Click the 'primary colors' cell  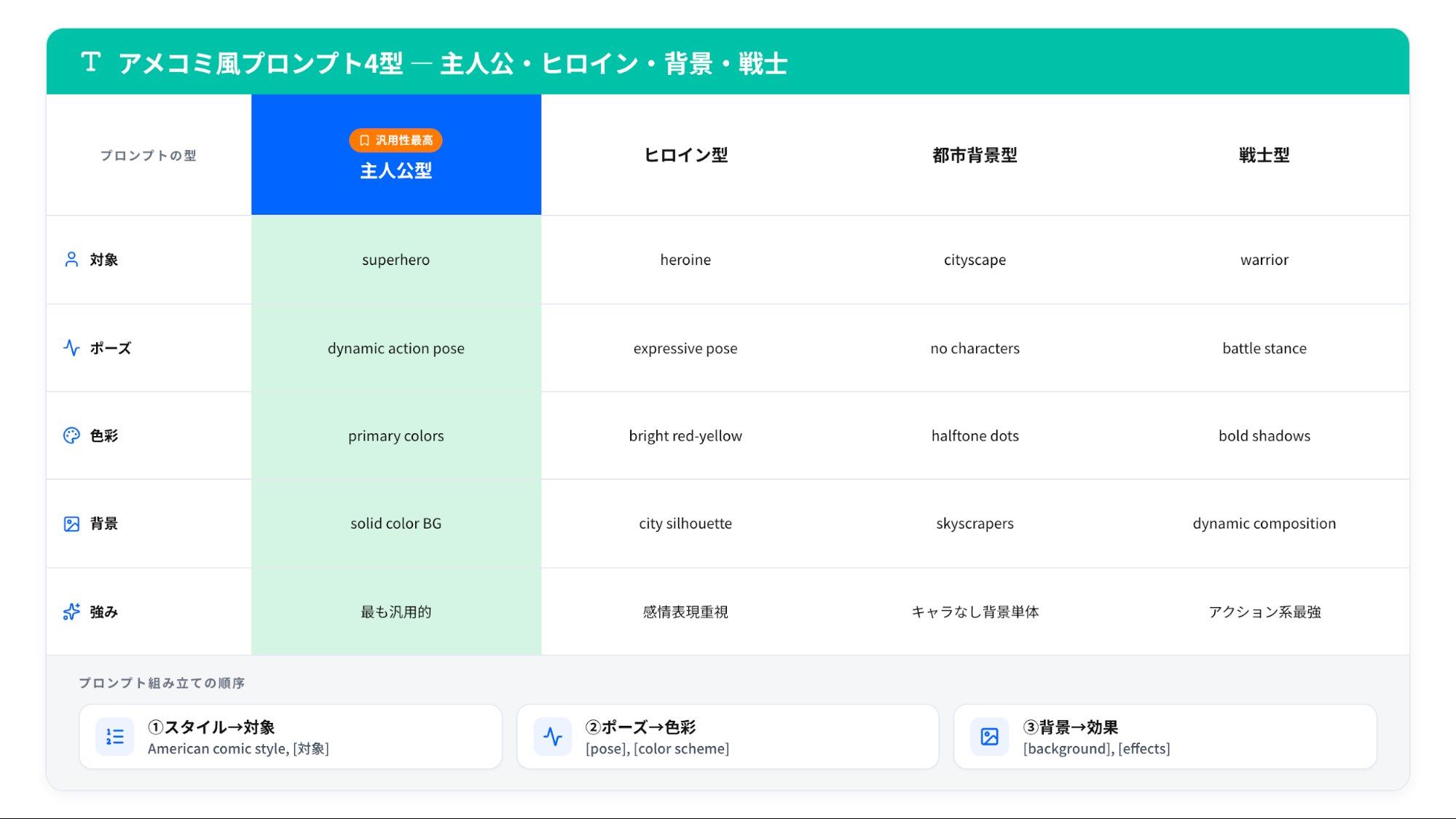[396, 435]
